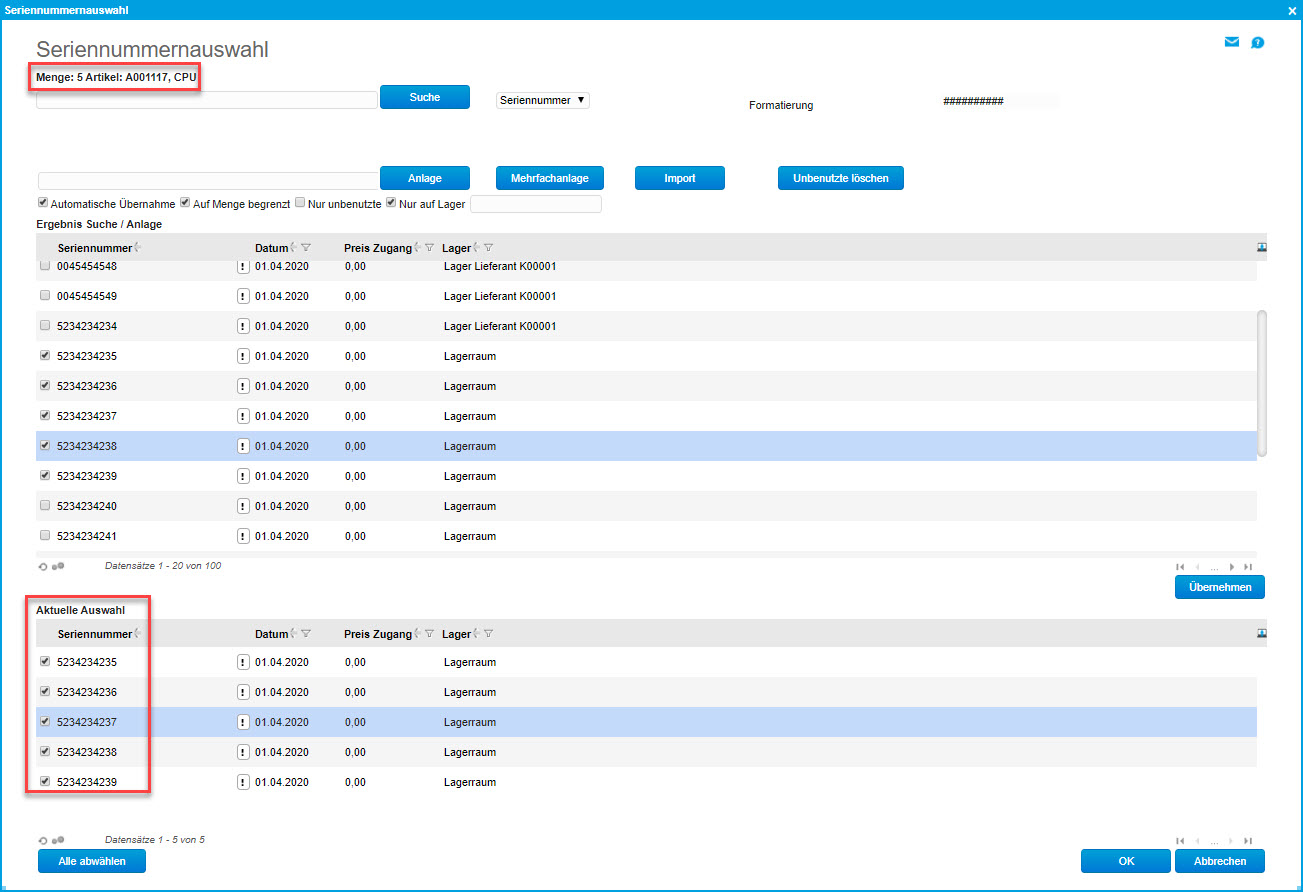Image resolution: width=1303 pixels, height=892 pixels.
Task: Open Preis Zugang filter in results table
Action: pyautogui.click(x=429, y=248)
